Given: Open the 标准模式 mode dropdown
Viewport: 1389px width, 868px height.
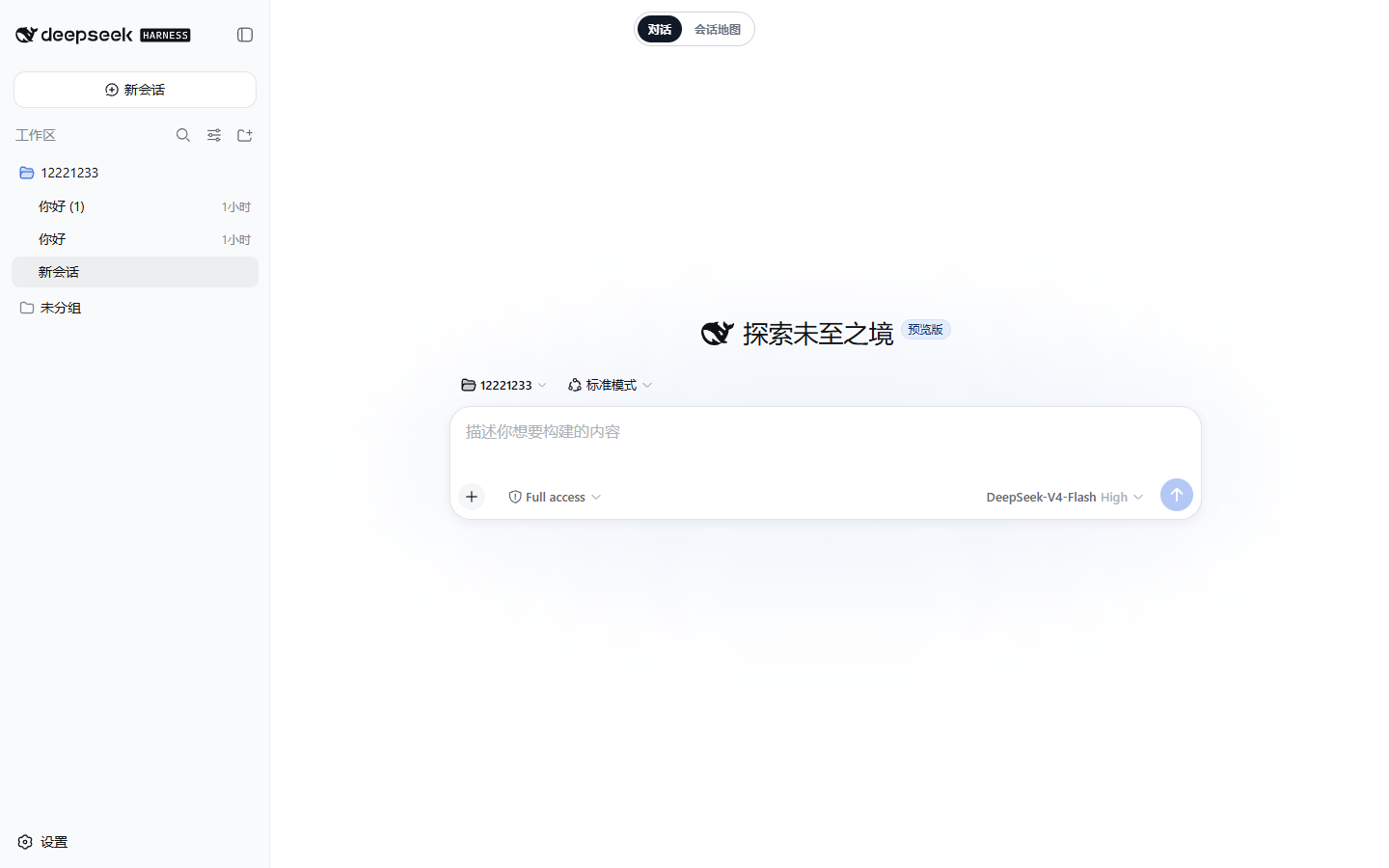Looking at the screenshot, I should [x=610, y=385].
